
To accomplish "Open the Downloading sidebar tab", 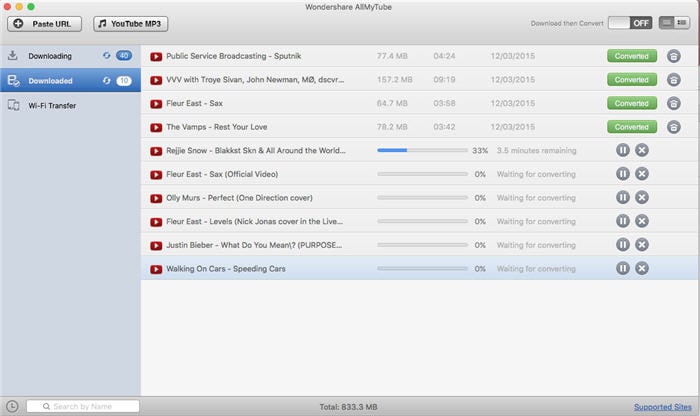I will click(x=71, y=56).
